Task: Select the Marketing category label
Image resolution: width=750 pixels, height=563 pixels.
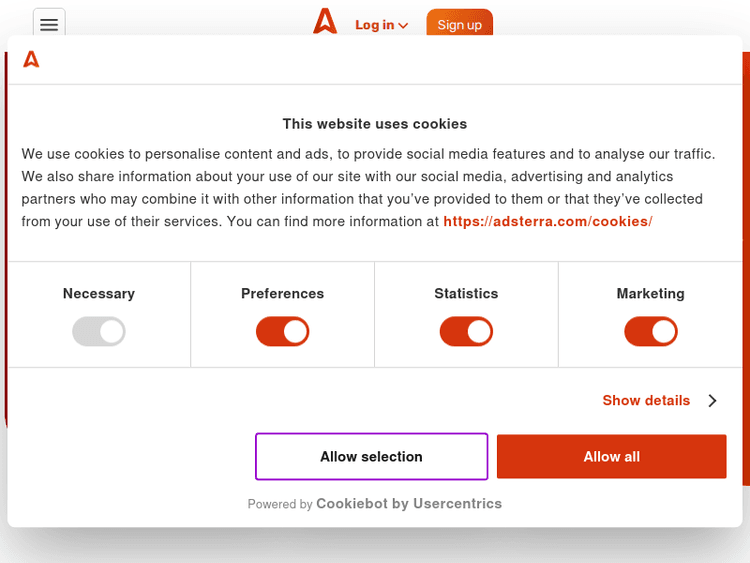Action: [650, 294]
